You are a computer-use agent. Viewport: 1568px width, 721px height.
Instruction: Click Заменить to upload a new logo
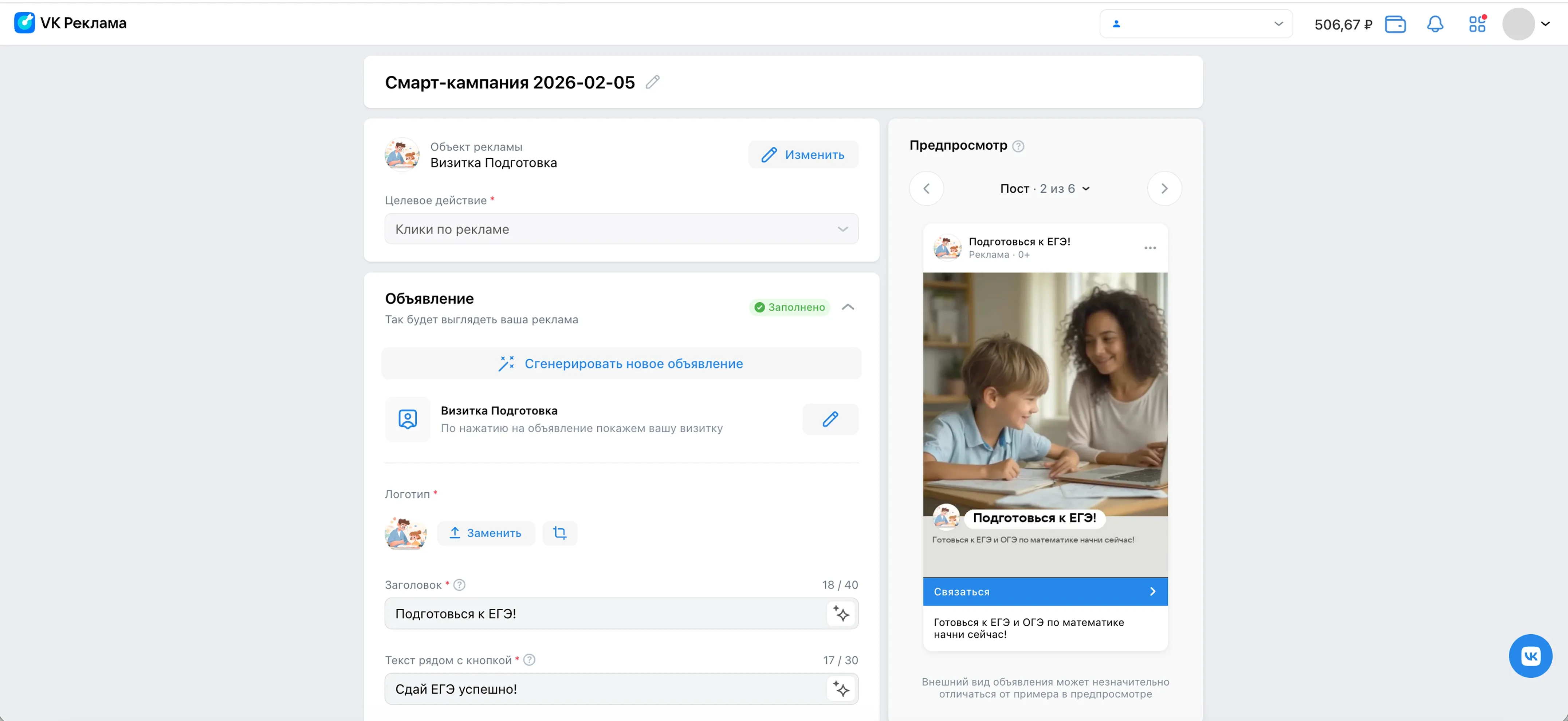pos(486,532)
